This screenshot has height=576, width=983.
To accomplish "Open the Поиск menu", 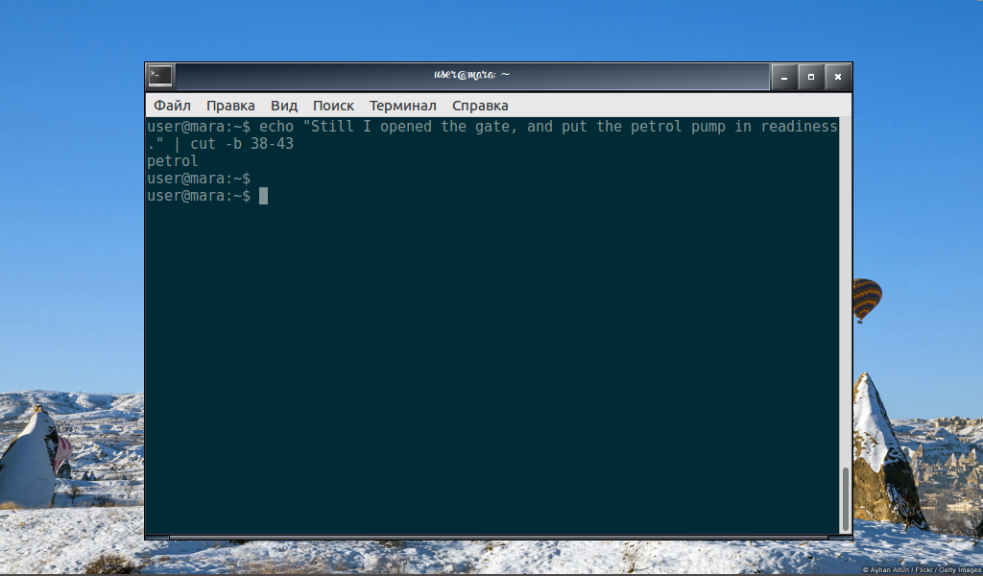I will click(x=333, y=105).
